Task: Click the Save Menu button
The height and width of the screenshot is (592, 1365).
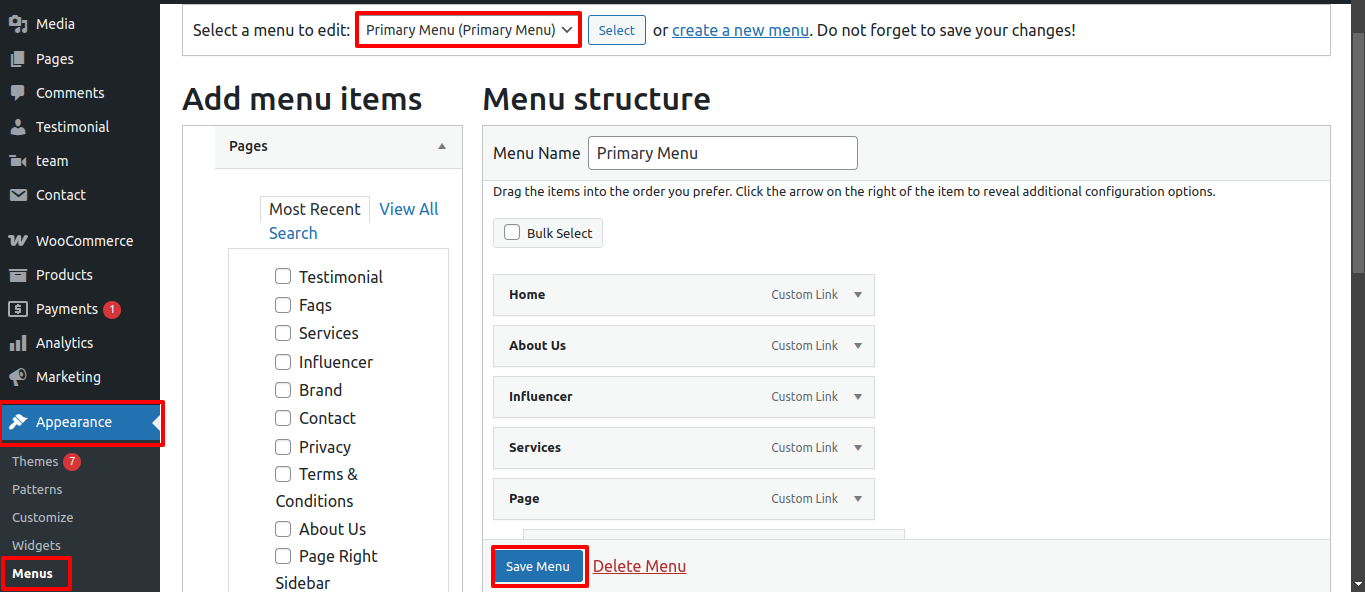Action: 538,566
